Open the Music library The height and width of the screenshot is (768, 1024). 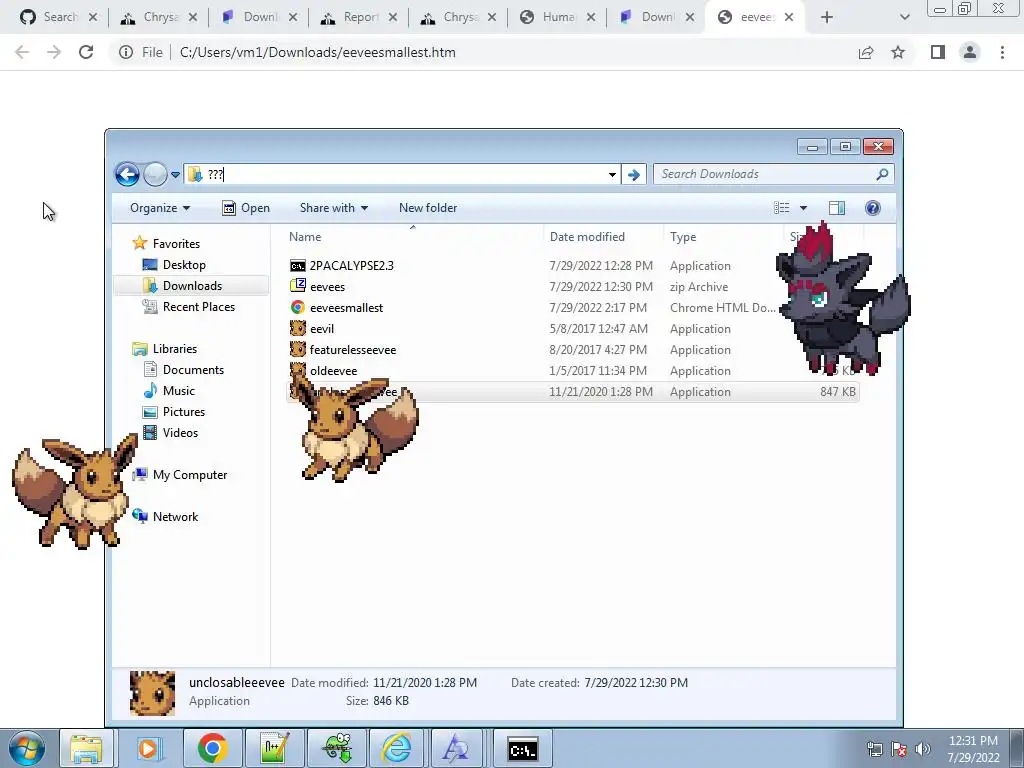tap(178, 391)
